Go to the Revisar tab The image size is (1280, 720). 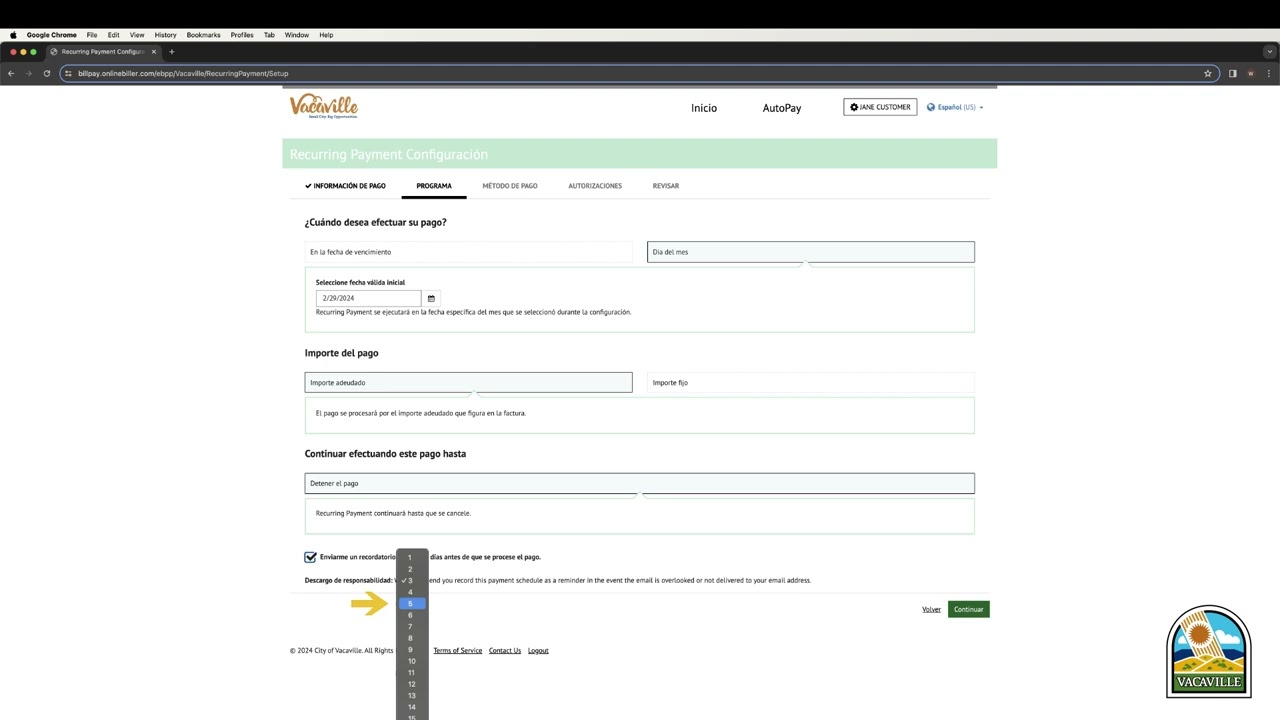pos(666,186)
